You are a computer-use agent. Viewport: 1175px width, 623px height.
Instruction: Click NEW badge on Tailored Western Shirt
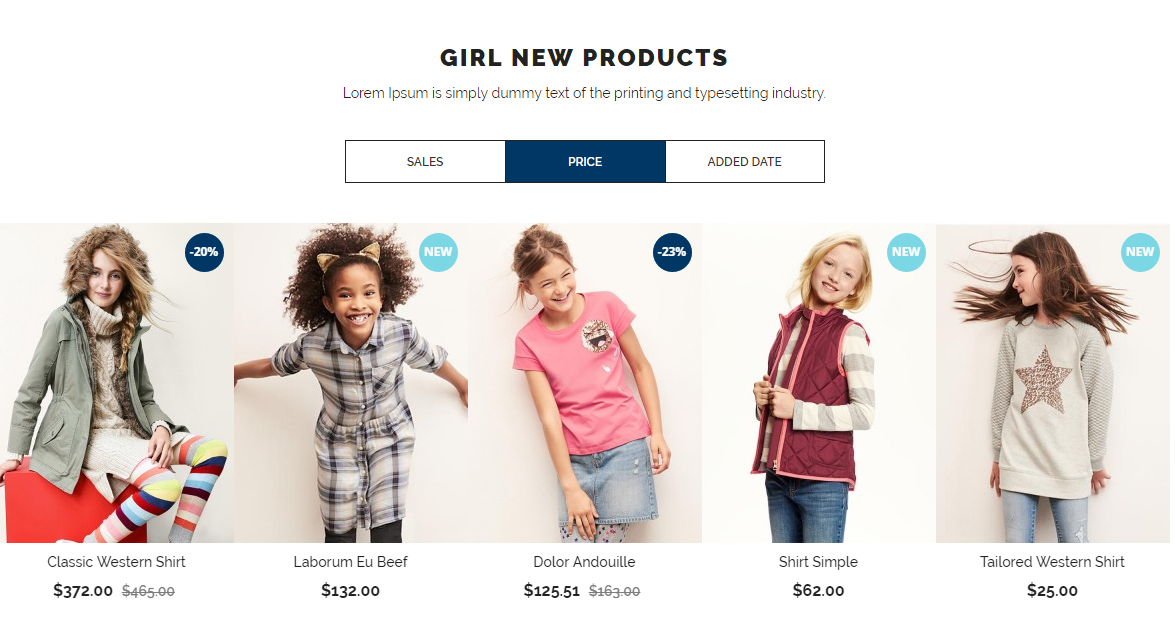1140,252
